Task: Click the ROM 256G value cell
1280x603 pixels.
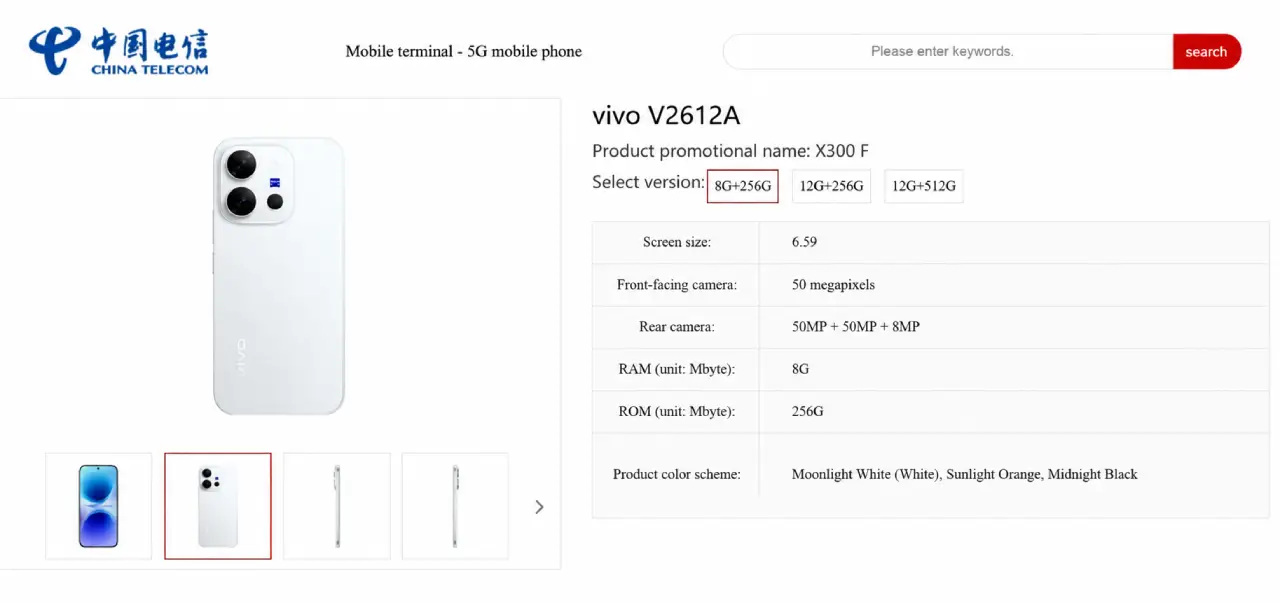Action: point(1014,411)
